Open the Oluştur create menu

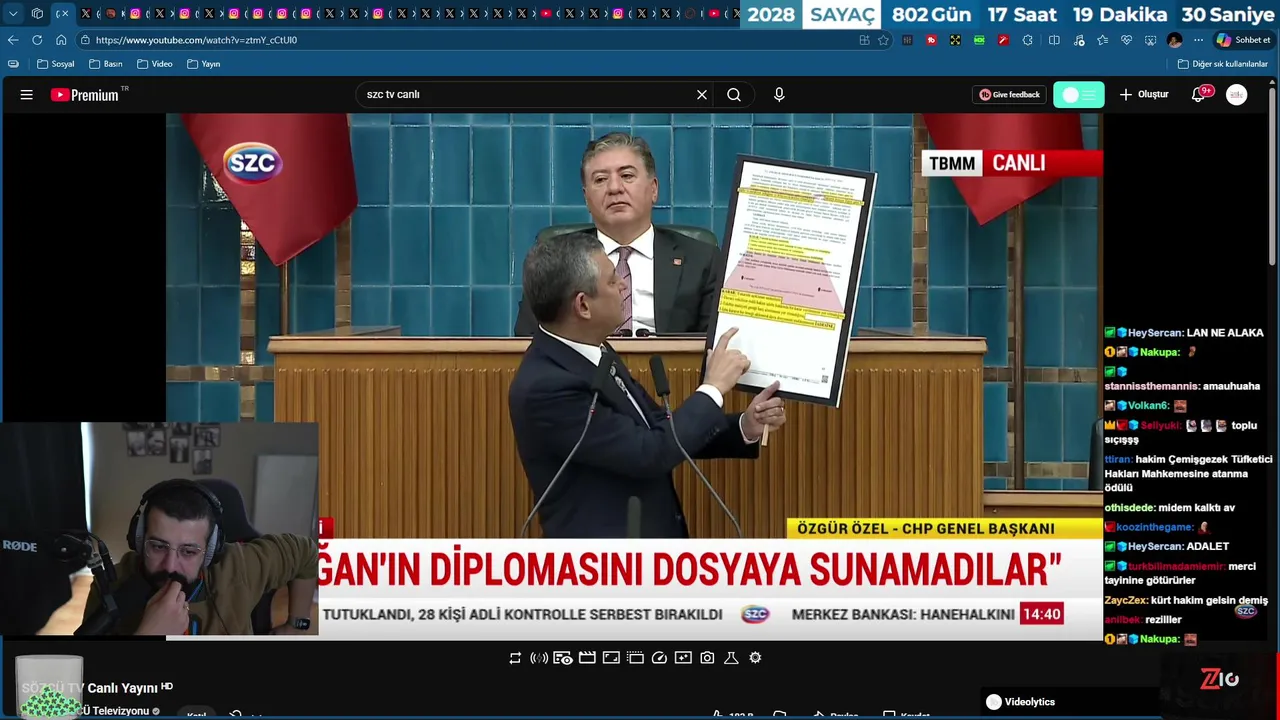(x=1143, y=95)
